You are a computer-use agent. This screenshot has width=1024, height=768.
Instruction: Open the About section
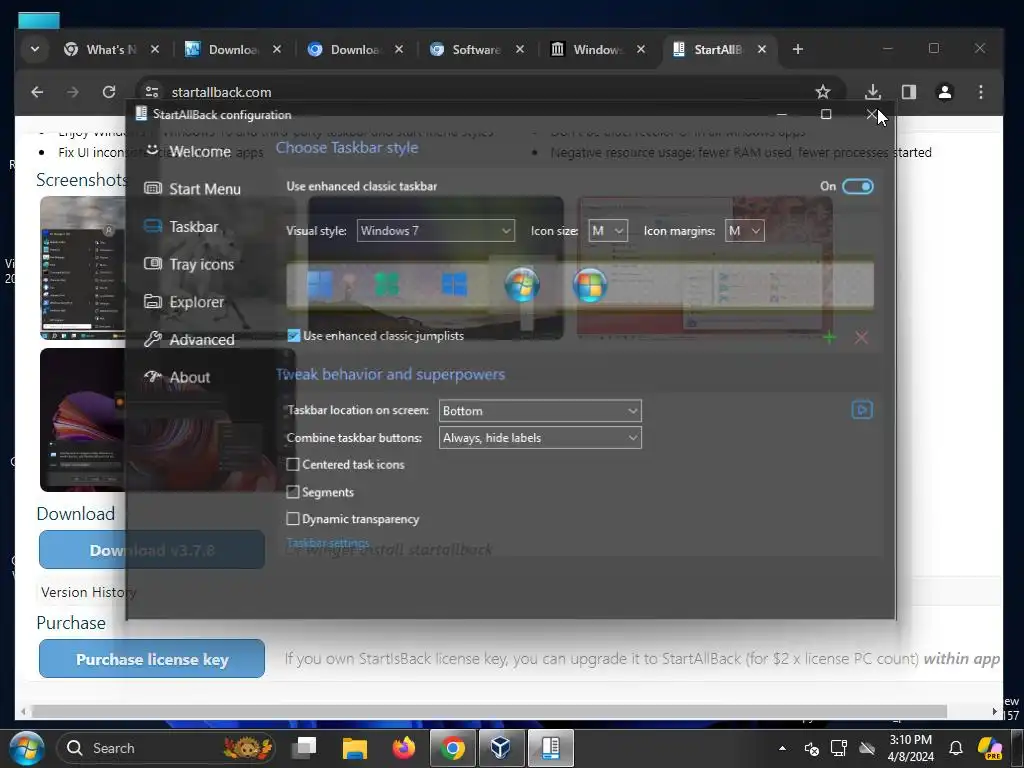click(177, 377)
